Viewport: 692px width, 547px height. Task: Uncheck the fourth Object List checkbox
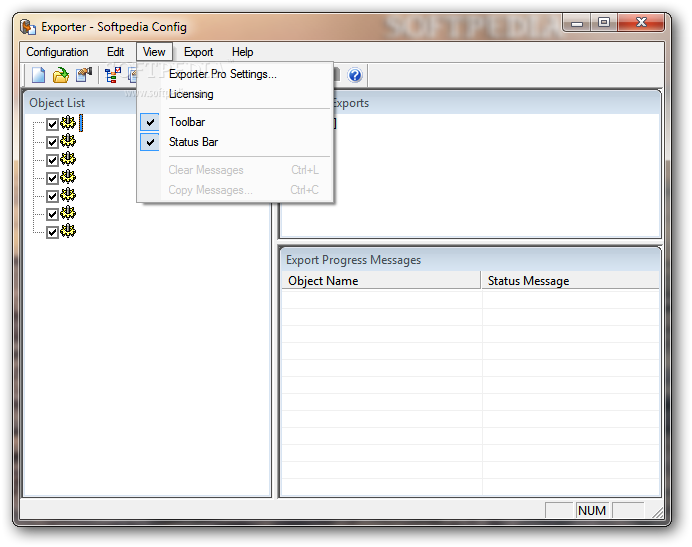pyautogui.click(x=52, y=178)
